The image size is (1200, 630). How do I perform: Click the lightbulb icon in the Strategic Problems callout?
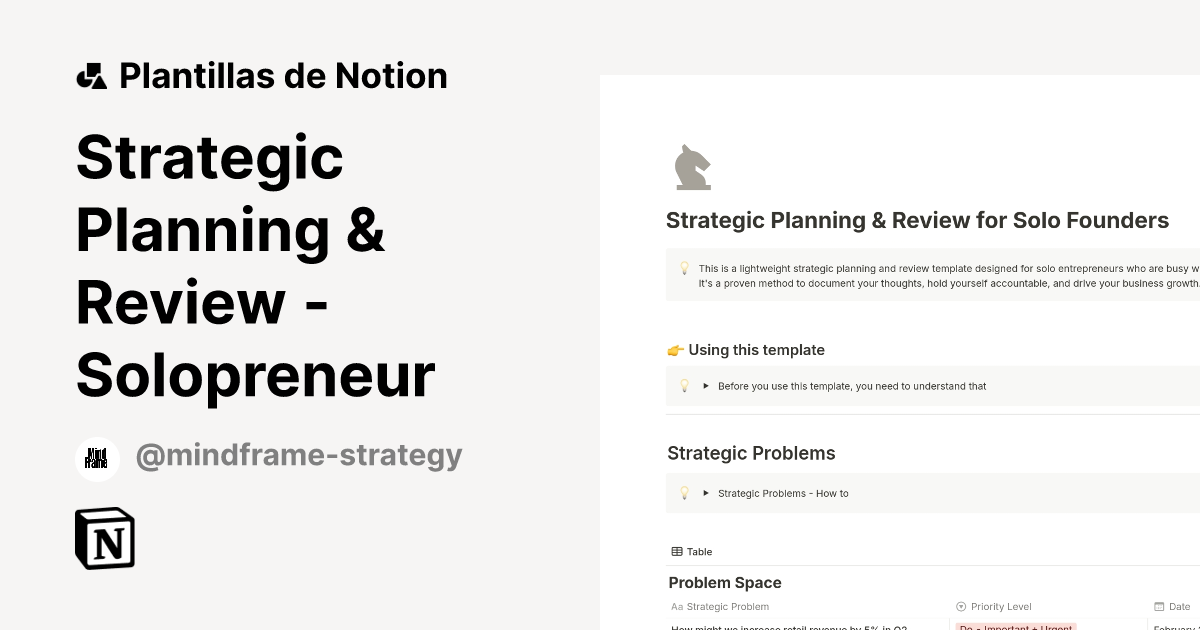(x=684, y=493)
